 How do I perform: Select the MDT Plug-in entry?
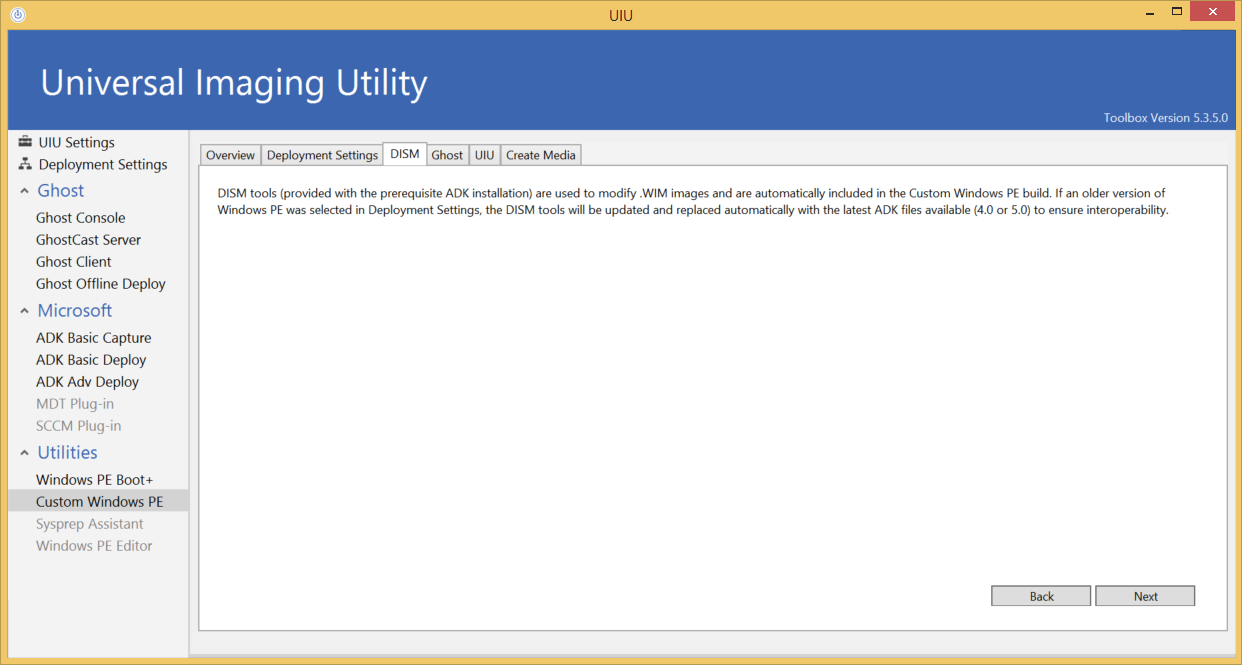coord(75,404)
